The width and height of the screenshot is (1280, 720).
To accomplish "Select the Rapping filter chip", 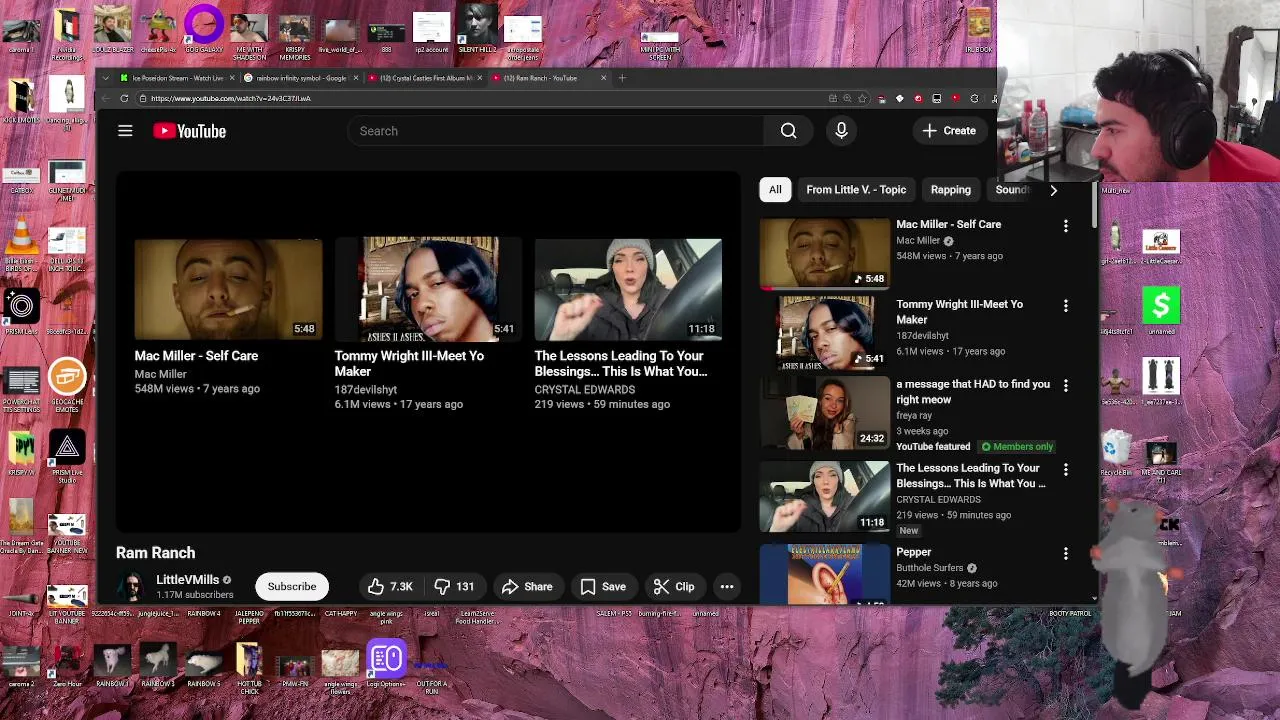I will [951, 190].
